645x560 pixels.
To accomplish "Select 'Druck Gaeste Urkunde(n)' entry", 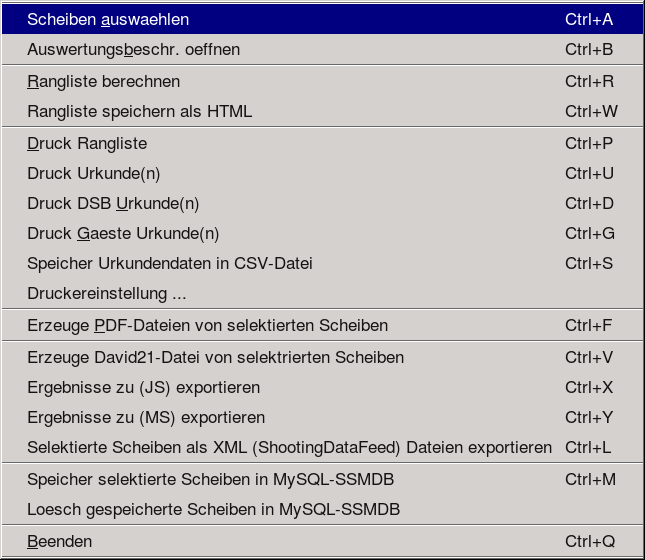I will pyautogui.click(x=123, y=233).
